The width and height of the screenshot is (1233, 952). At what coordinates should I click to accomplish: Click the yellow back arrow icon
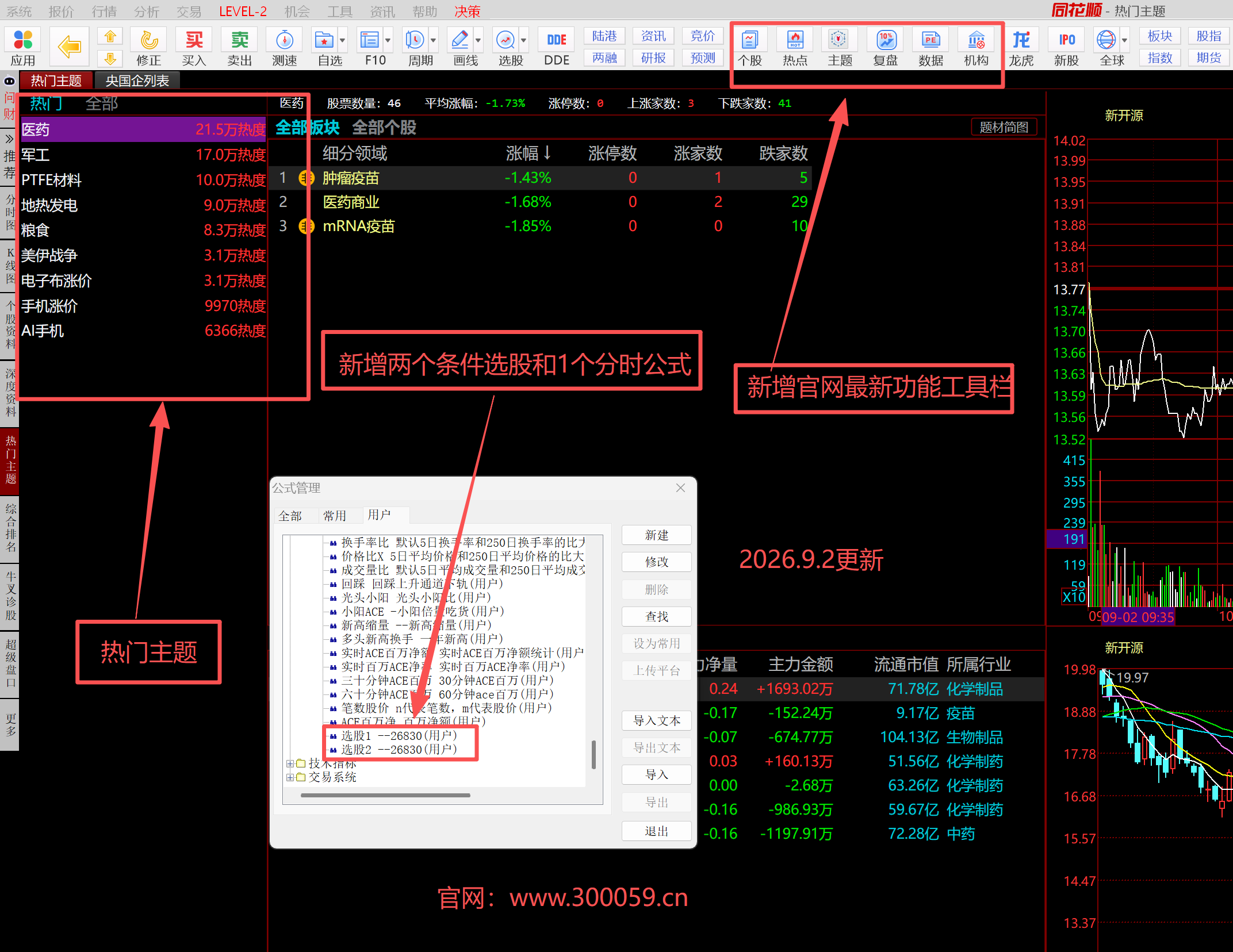[70, 47]
